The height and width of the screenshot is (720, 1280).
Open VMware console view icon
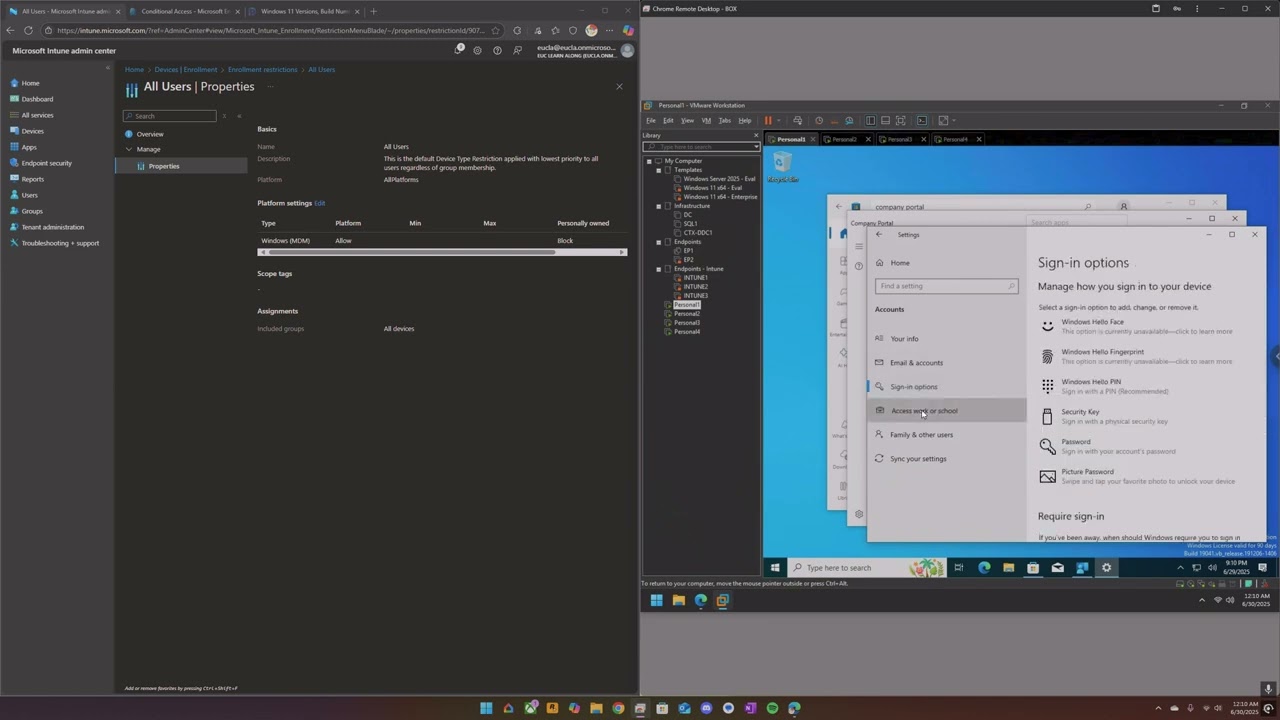(922, 120)
